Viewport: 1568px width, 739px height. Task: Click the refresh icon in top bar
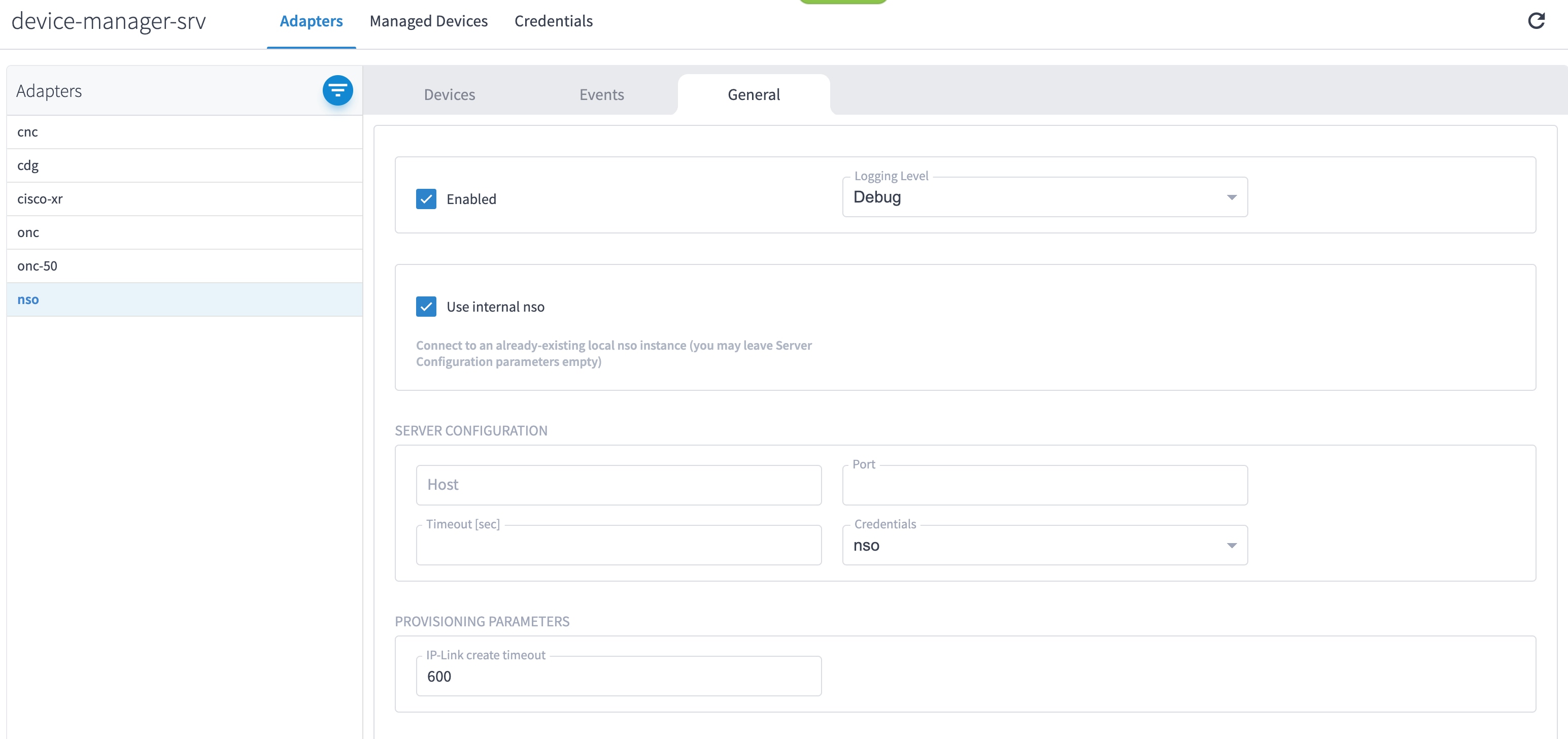tap(1536, 21)
